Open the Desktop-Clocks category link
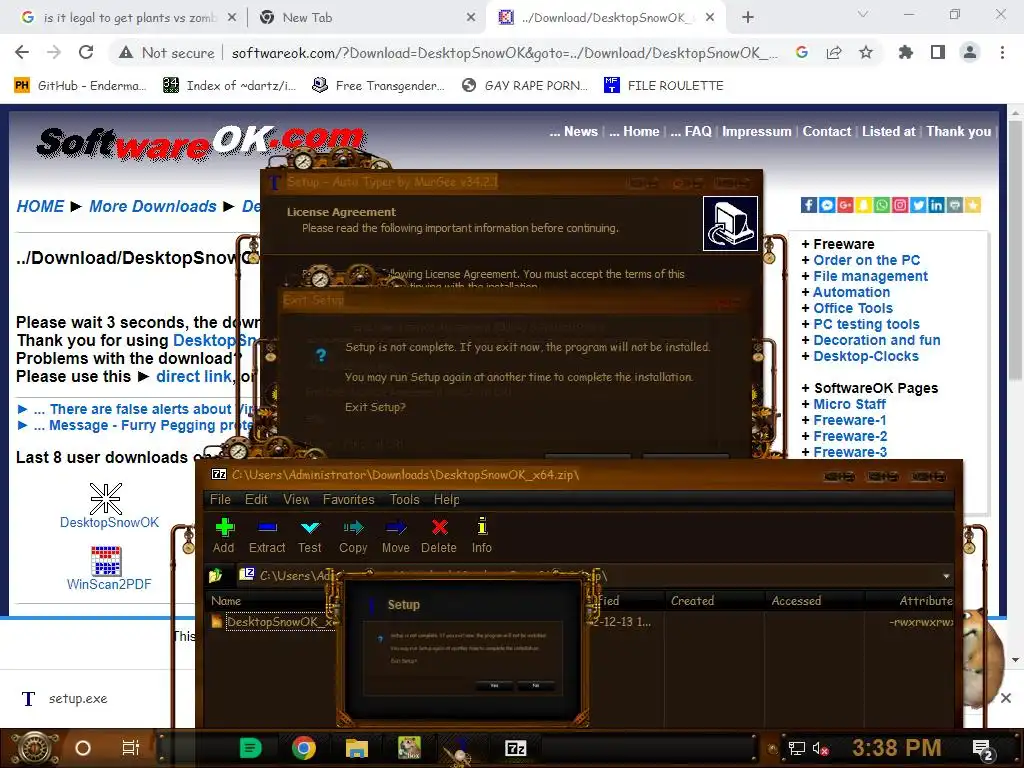Viewport: 1024px width, 768px height. [x=865, y=356]
